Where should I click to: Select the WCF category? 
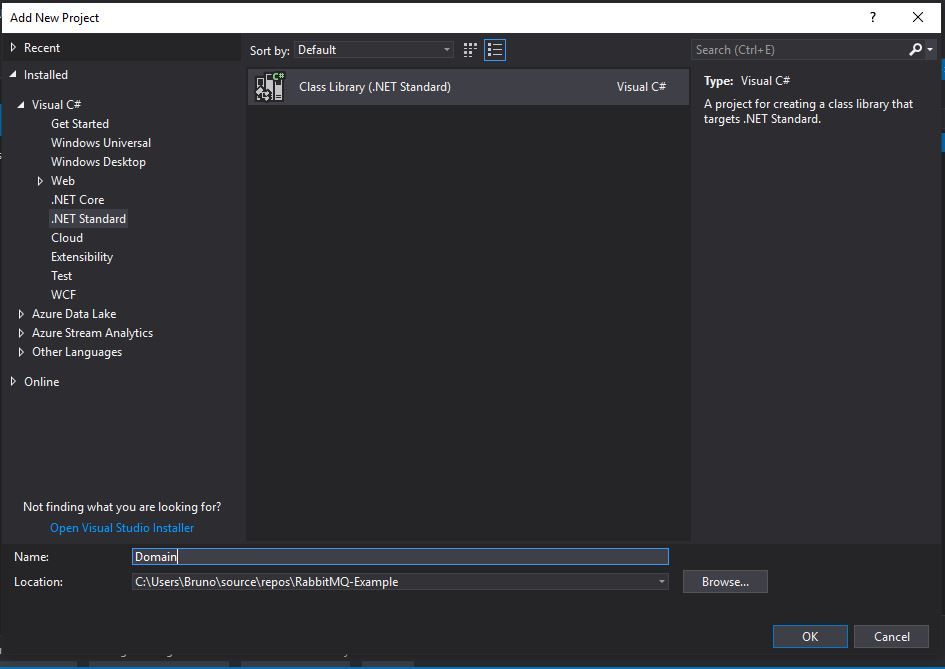tap(63, 295)
